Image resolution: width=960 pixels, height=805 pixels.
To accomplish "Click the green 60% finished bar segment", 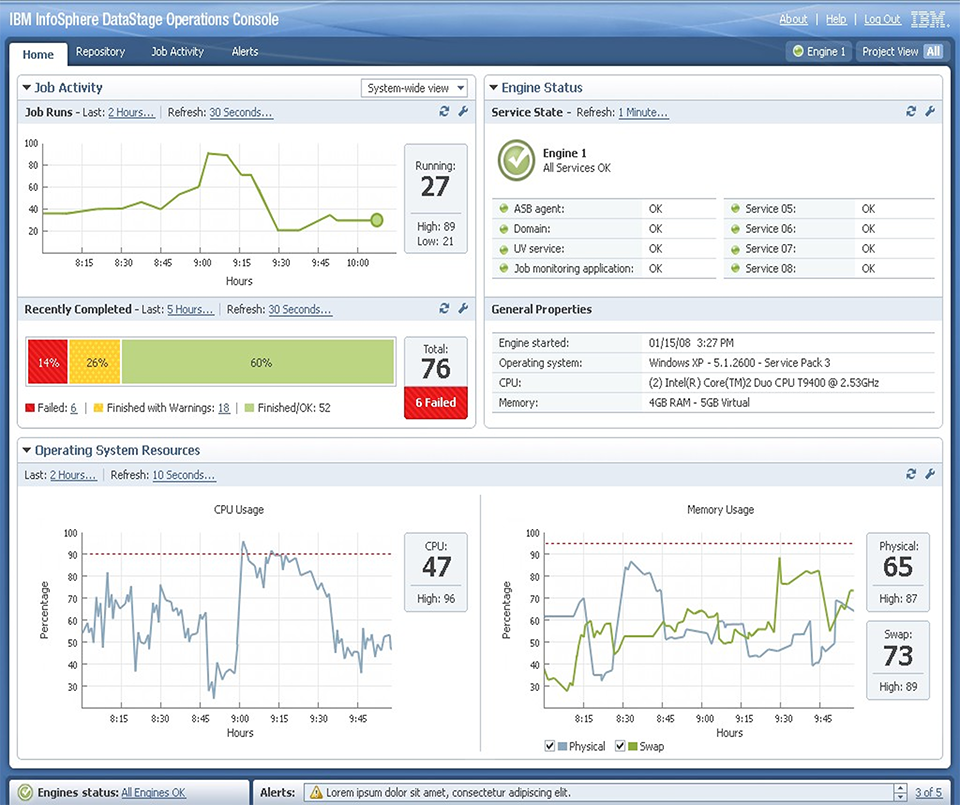I will [258, 362].
